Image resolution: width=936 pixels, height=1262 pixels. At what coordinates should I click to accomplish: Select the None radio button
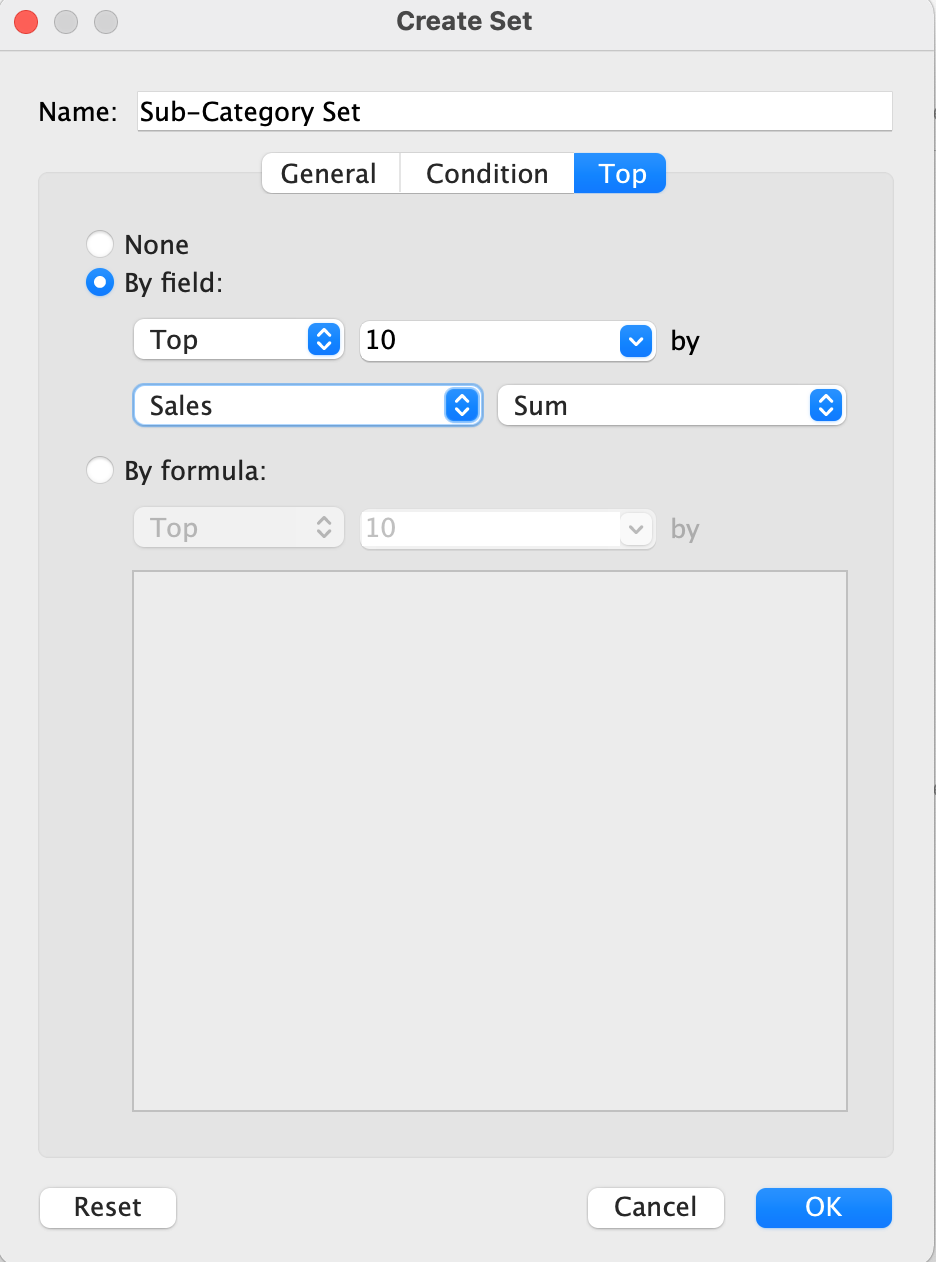point(101,245)
